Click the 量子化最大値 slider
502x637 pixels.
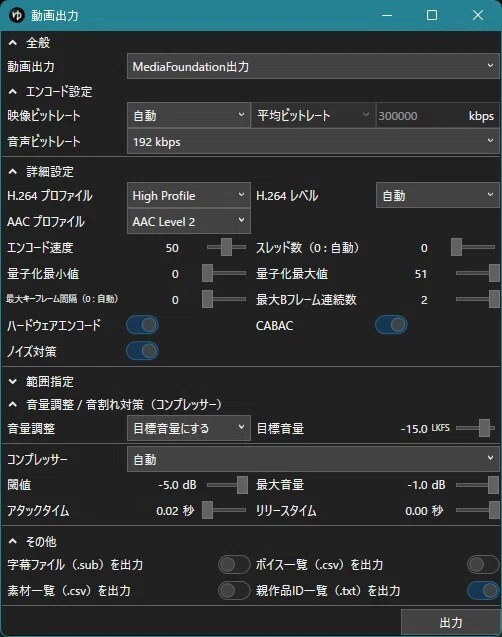[x=478, y=273]
